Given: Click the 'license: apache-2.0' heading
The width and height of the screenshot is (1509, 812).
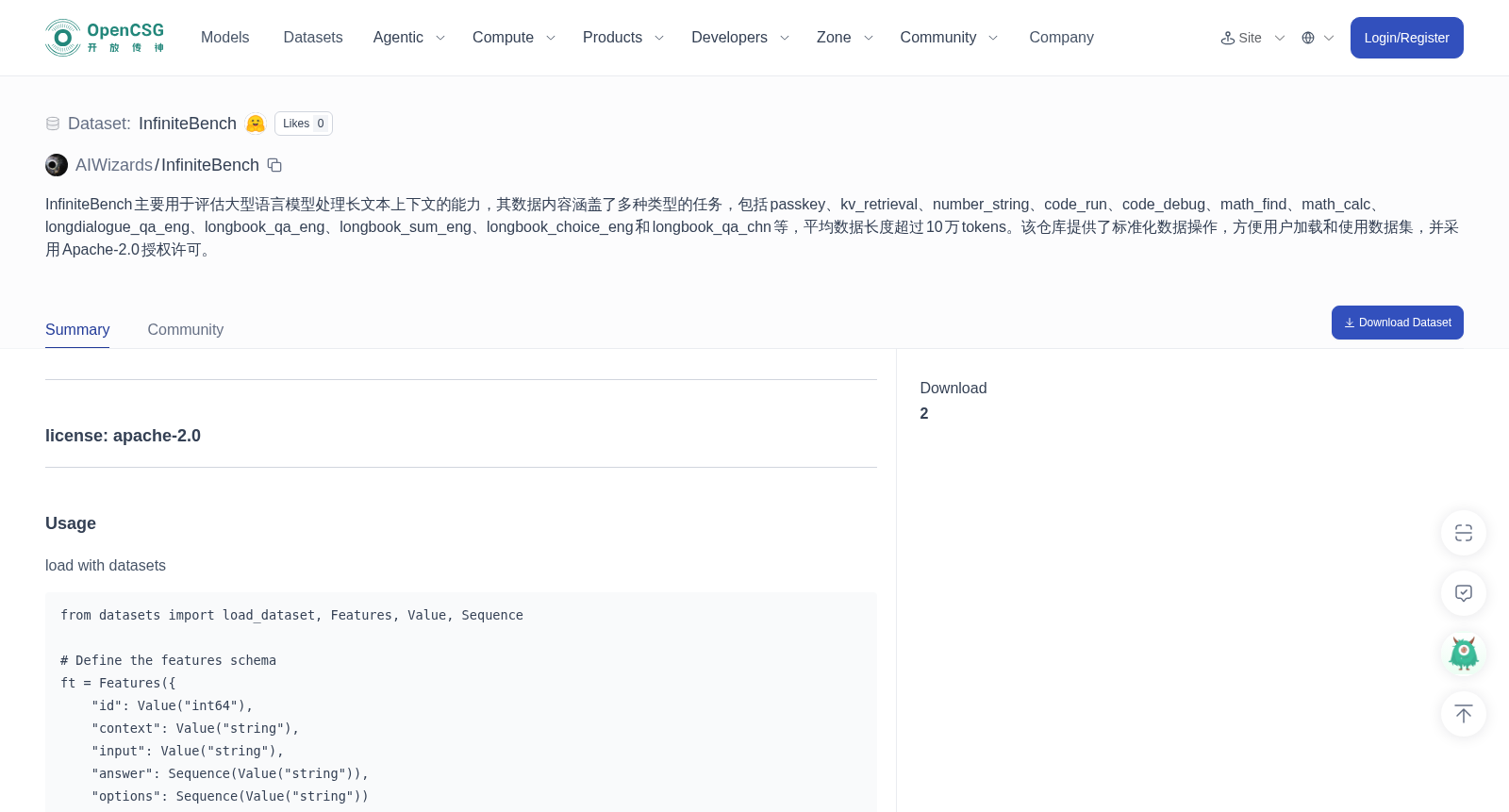Looking at the screenshot, I should 123,436.
